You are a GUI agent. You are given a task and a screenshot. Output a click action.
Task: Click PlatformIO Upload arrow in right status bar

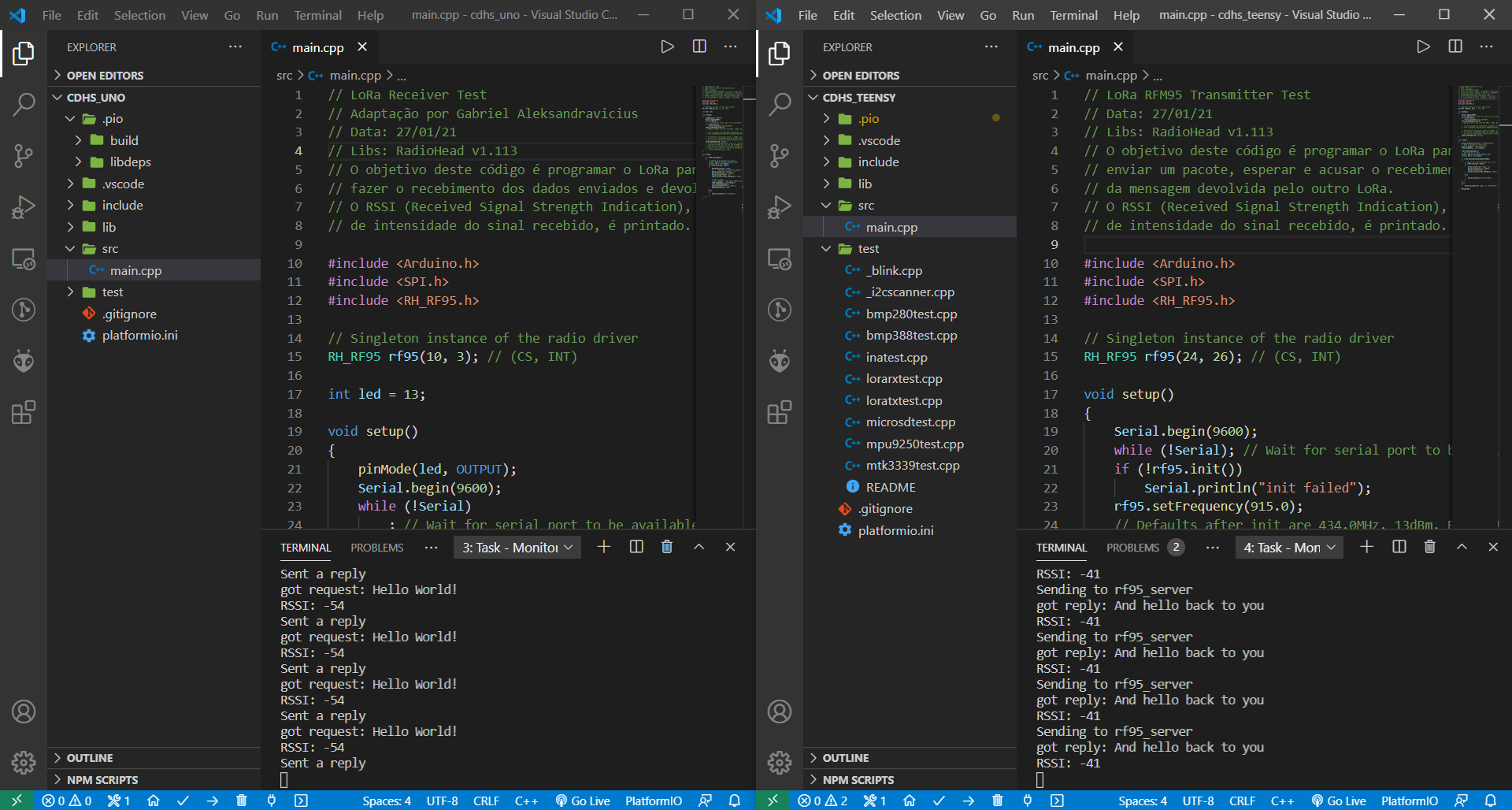(x=969, y=801)
